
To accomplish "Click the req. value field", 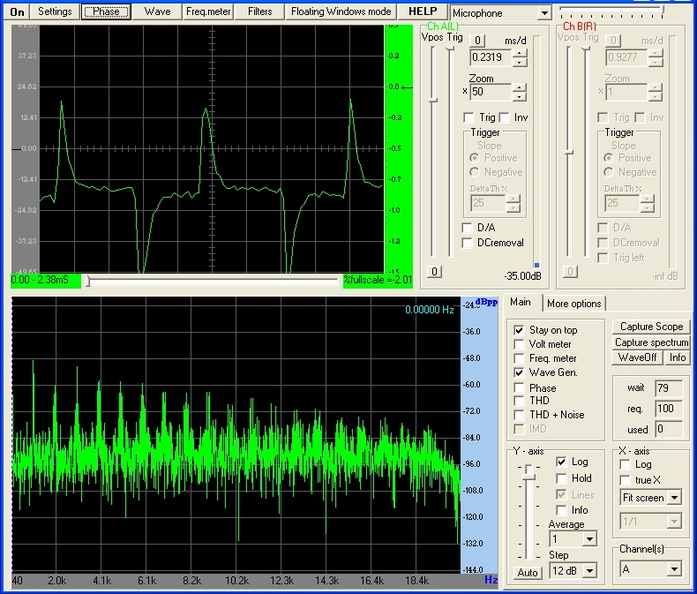I will pos(669,409).
